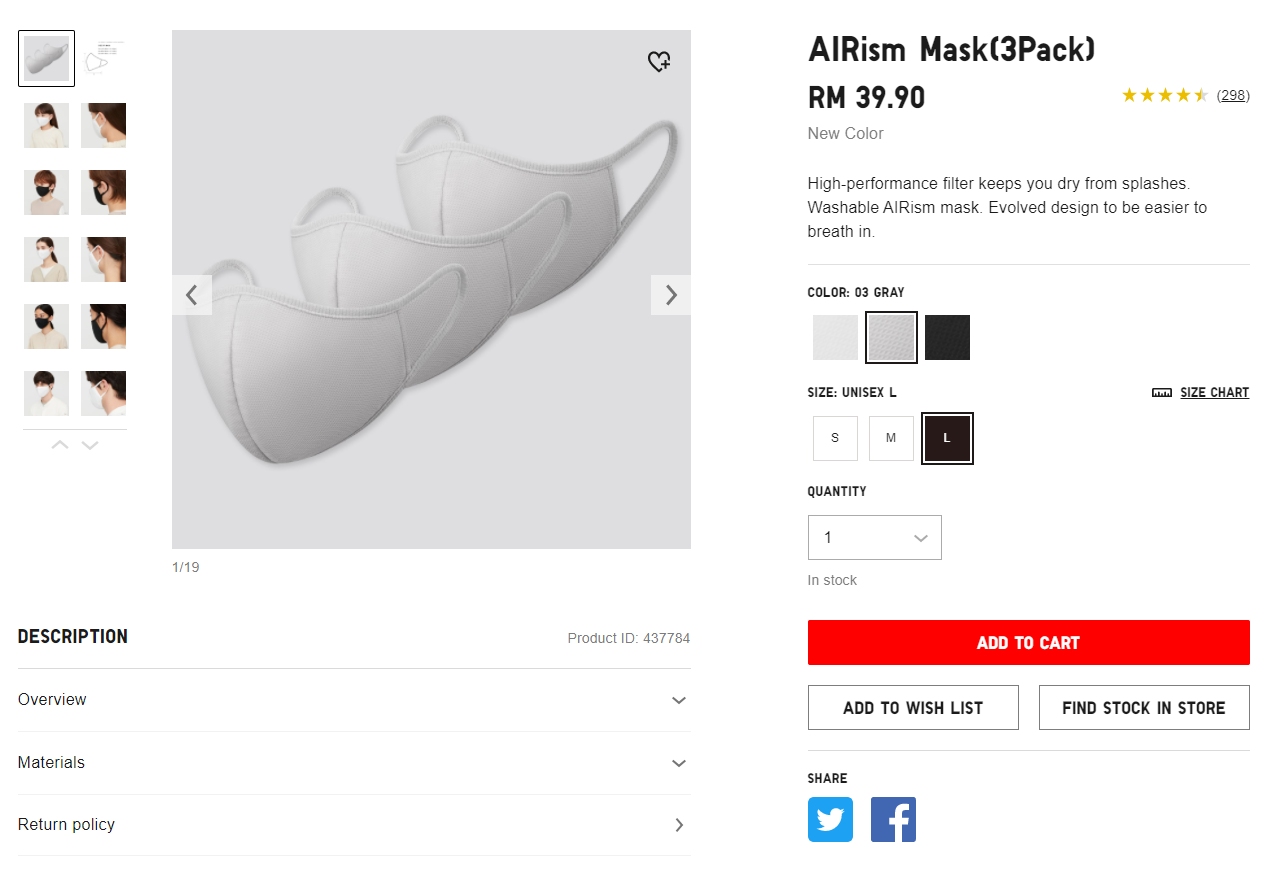Click Find Stock in Store button

[1143, 708]
